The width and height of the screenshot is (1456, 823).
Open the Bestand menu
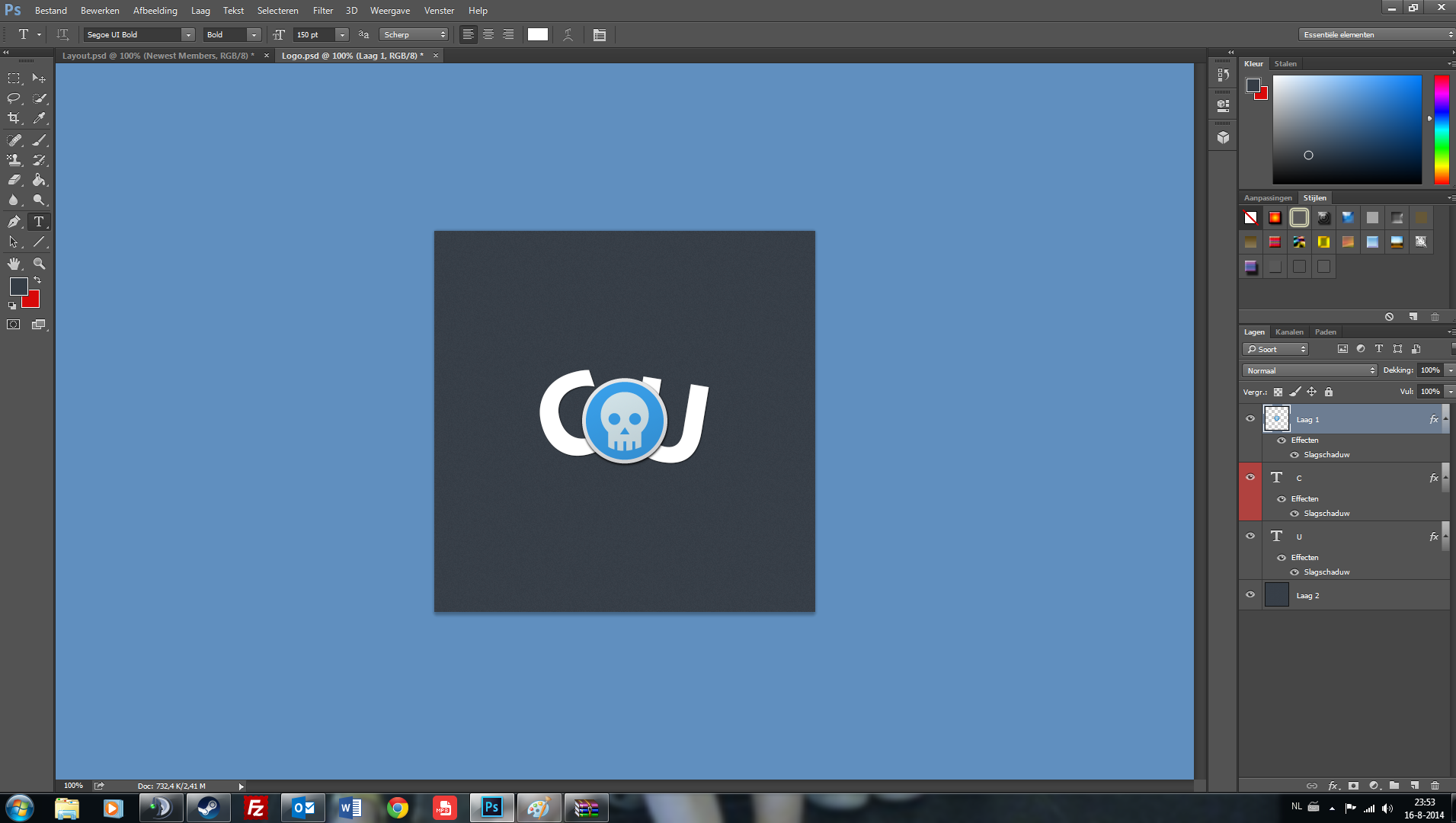point(50,11)
